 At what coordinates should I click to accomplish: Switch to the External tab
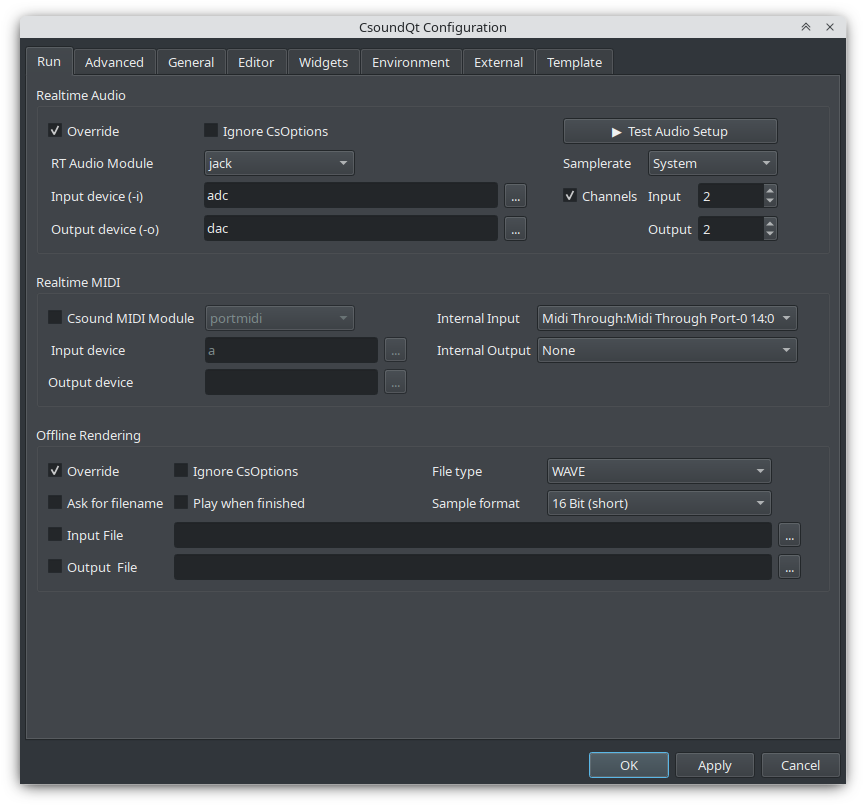[499, 62]
